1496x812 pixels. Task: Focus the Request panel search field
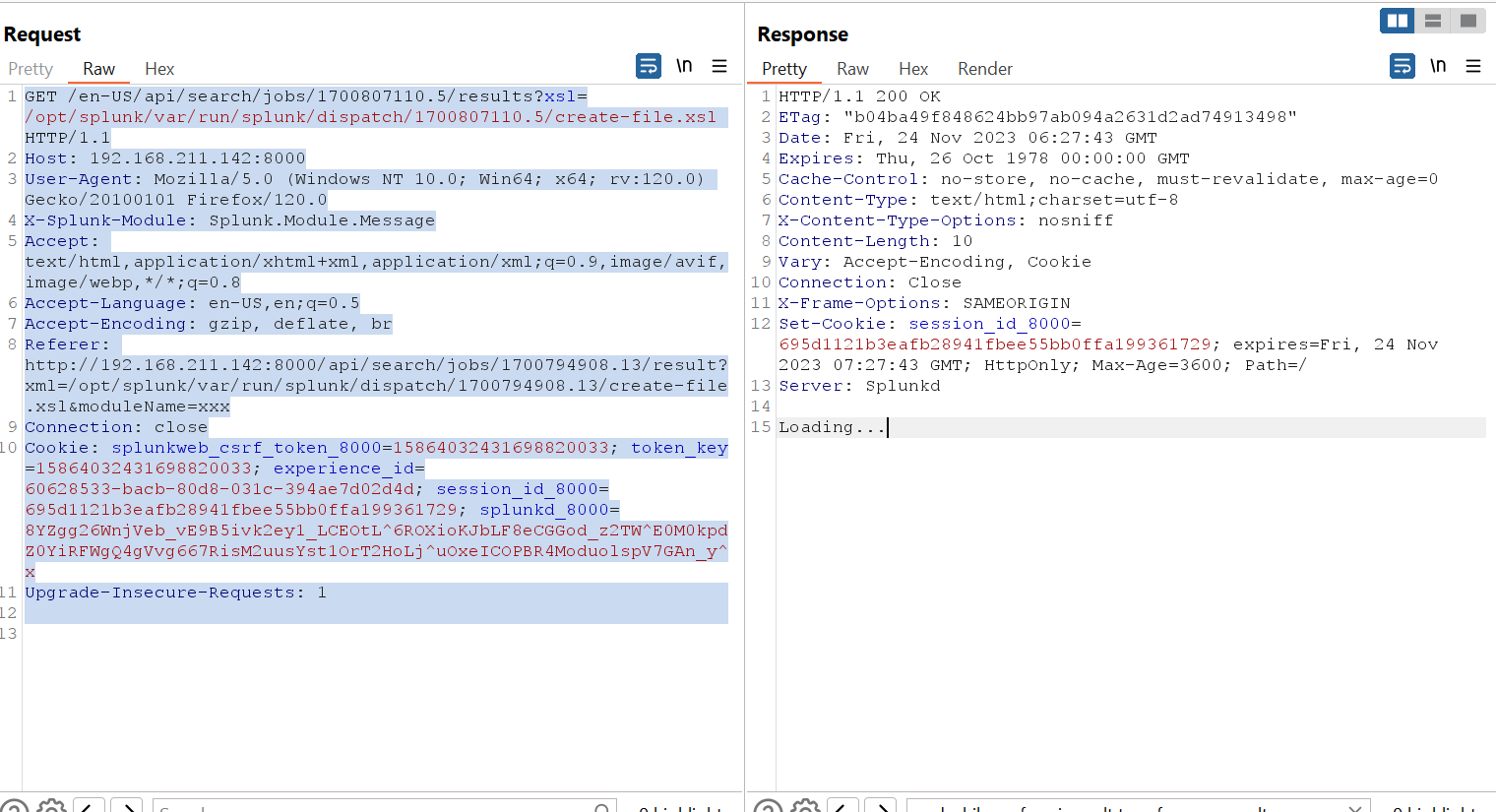coord(385,806)
